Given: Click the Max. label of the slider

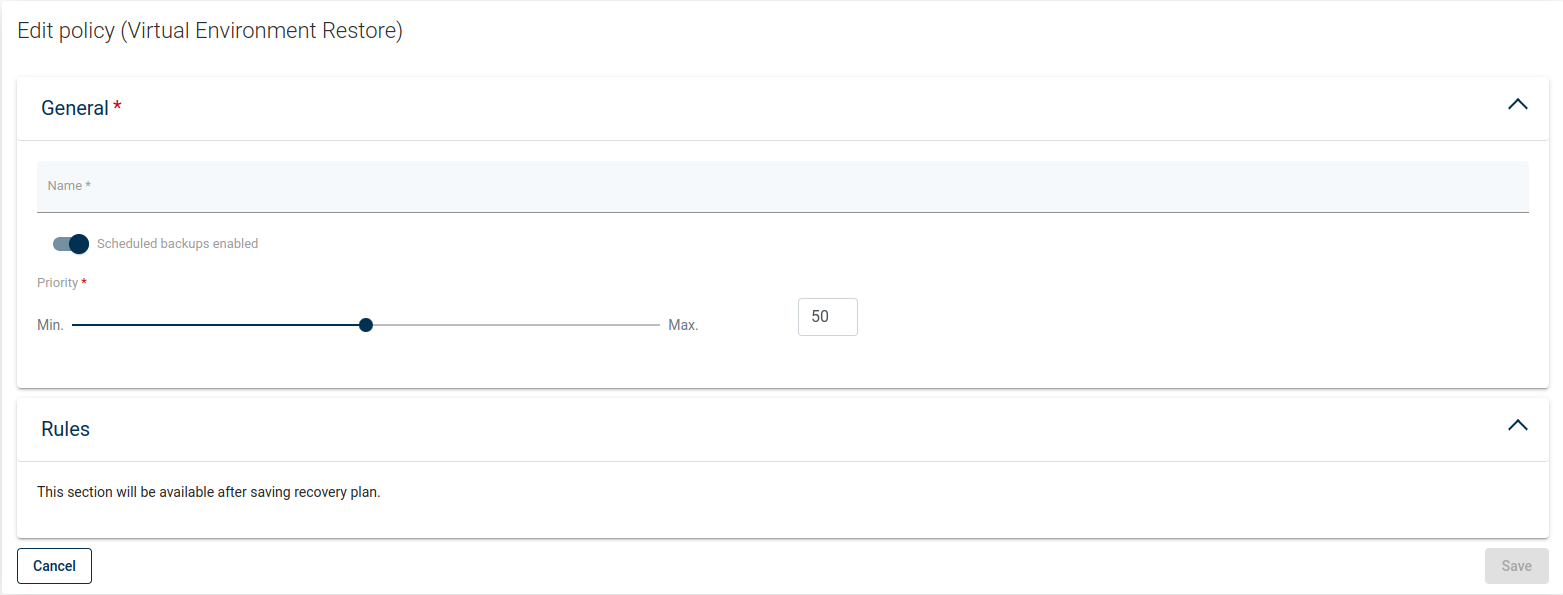Looking at the screenshot, I should click(x=683, y=325).
